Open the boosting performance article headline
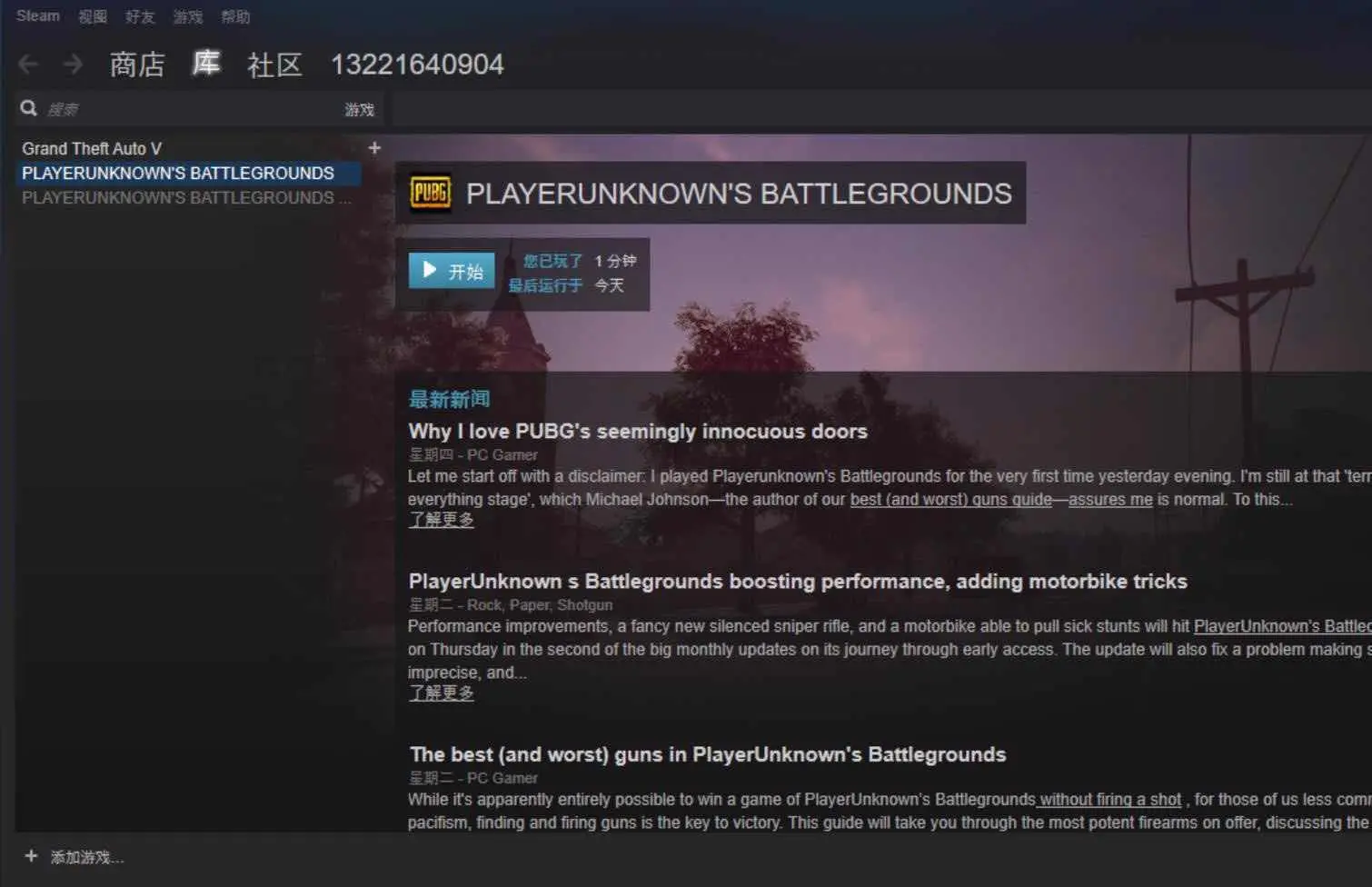The height and width of the screenshot is (887, 1372). coord(798,581)
